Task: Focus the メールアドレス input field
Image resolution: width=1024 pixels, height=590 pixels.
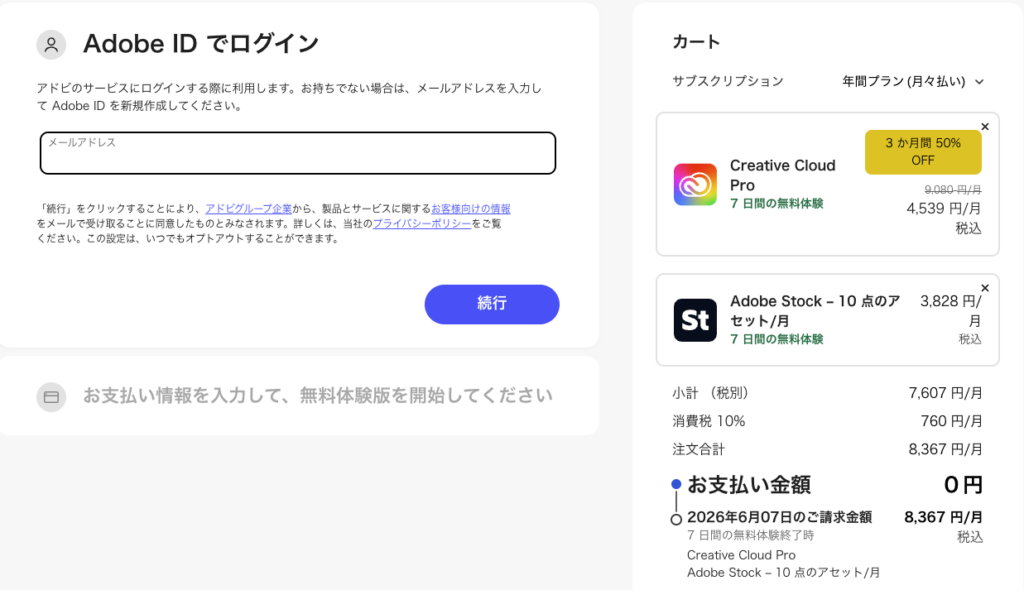Action: click(x=298, y=153)
